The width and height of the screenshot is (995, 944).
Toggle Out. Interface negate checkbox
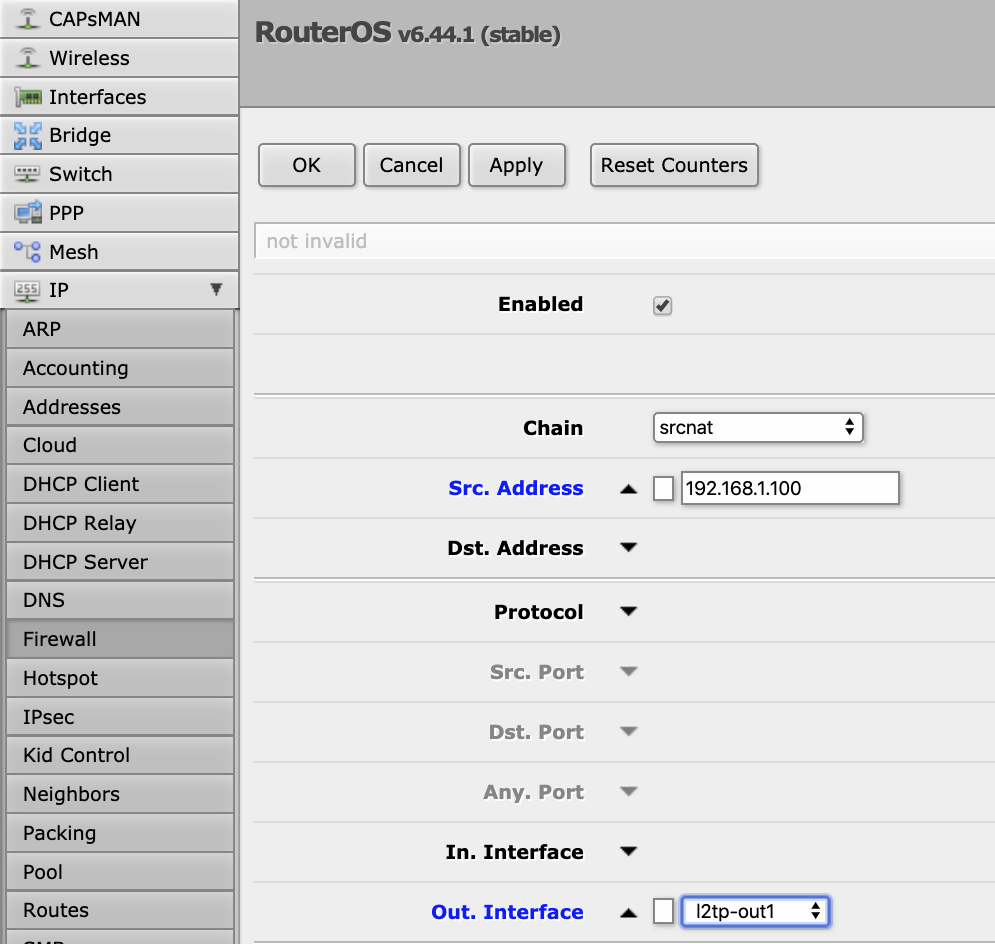tap(663, 912)
